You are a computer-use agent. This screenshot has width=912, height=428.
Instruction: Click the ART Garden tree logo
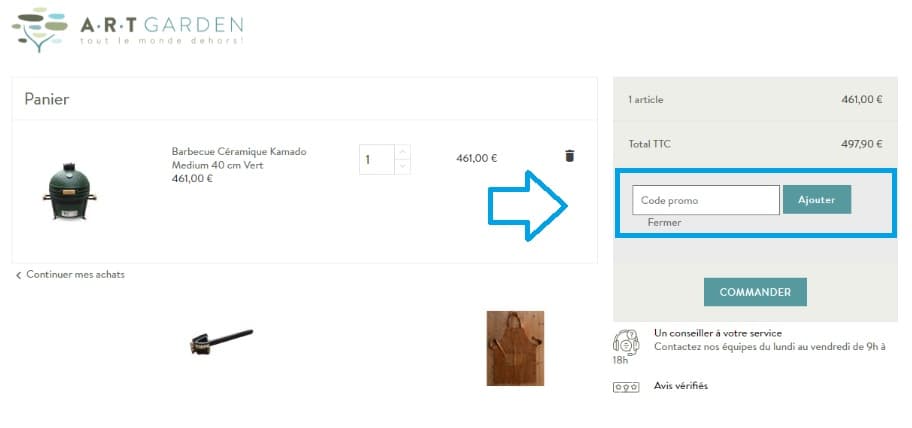40,30
